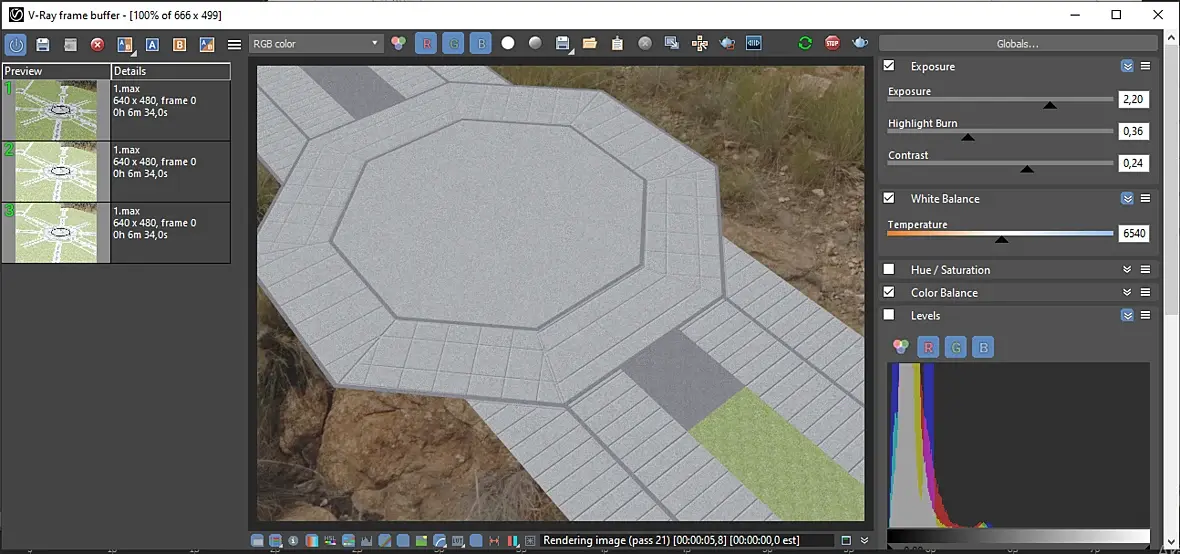Click the red remove history image icon
1180x554 pixels.
click(97, 44)
